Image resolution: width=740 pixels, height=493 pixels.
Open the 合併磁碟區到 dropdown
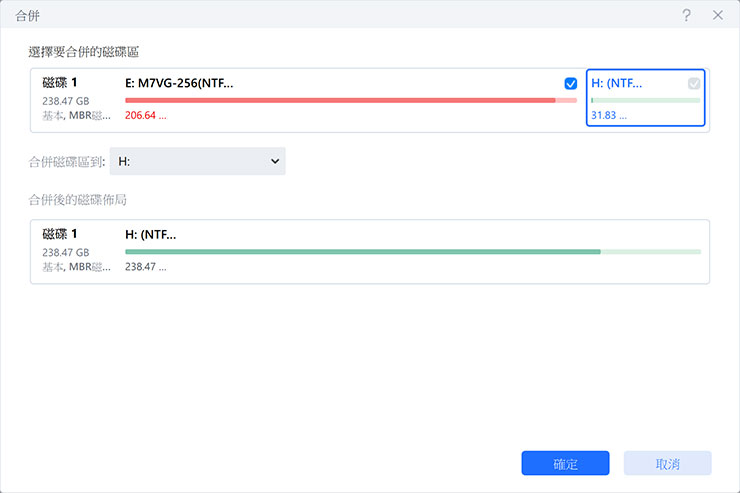197,161
